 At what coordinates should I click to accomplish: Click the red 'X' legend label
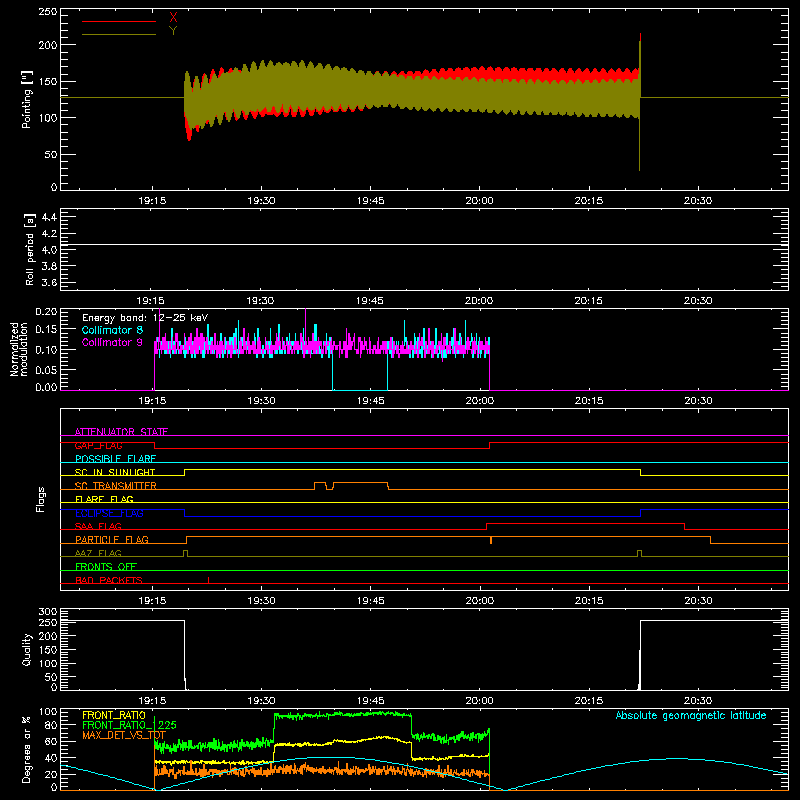point(173,18)
